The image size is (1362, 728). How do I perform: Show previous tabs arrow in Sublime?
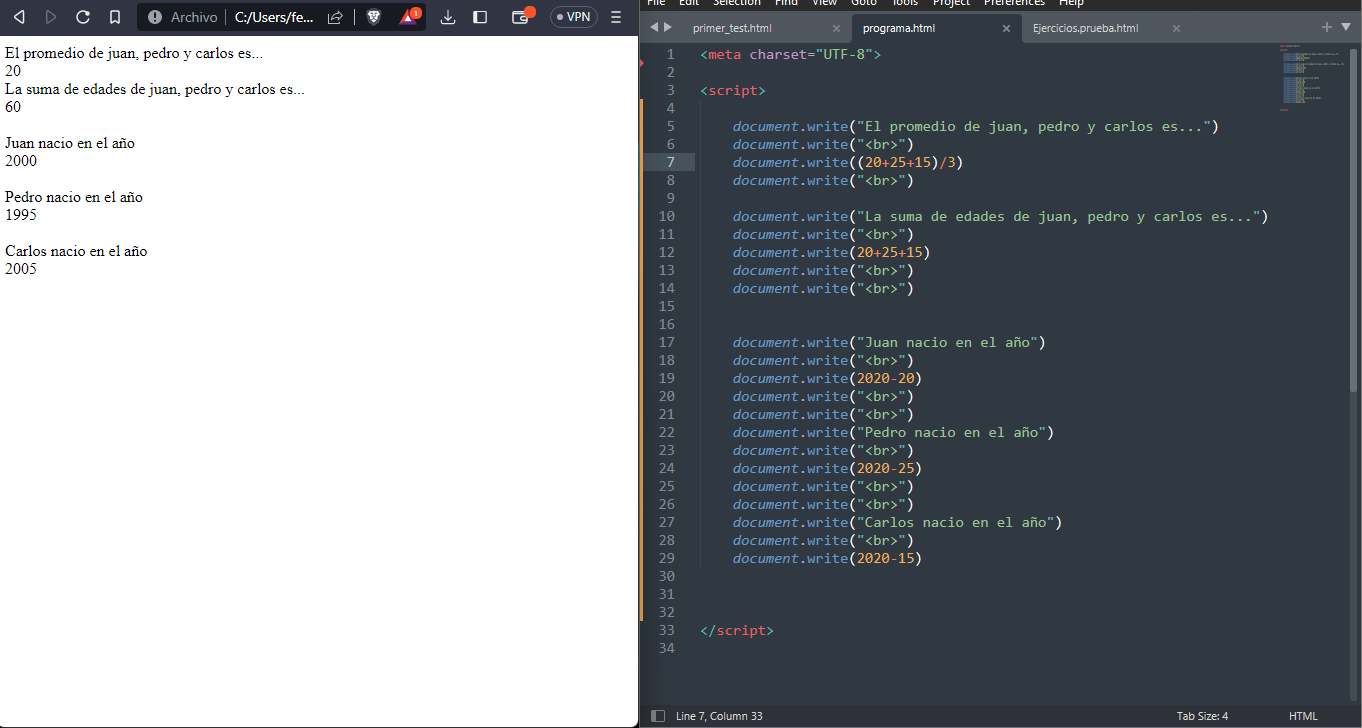point(654,28)
